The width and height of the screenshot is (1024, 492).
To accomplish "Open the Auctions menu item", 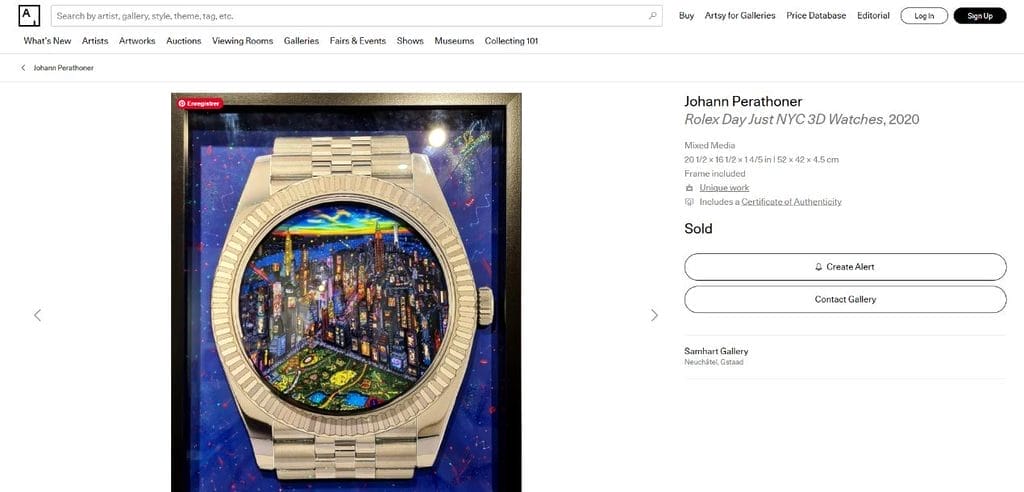I will click(184, 41).
